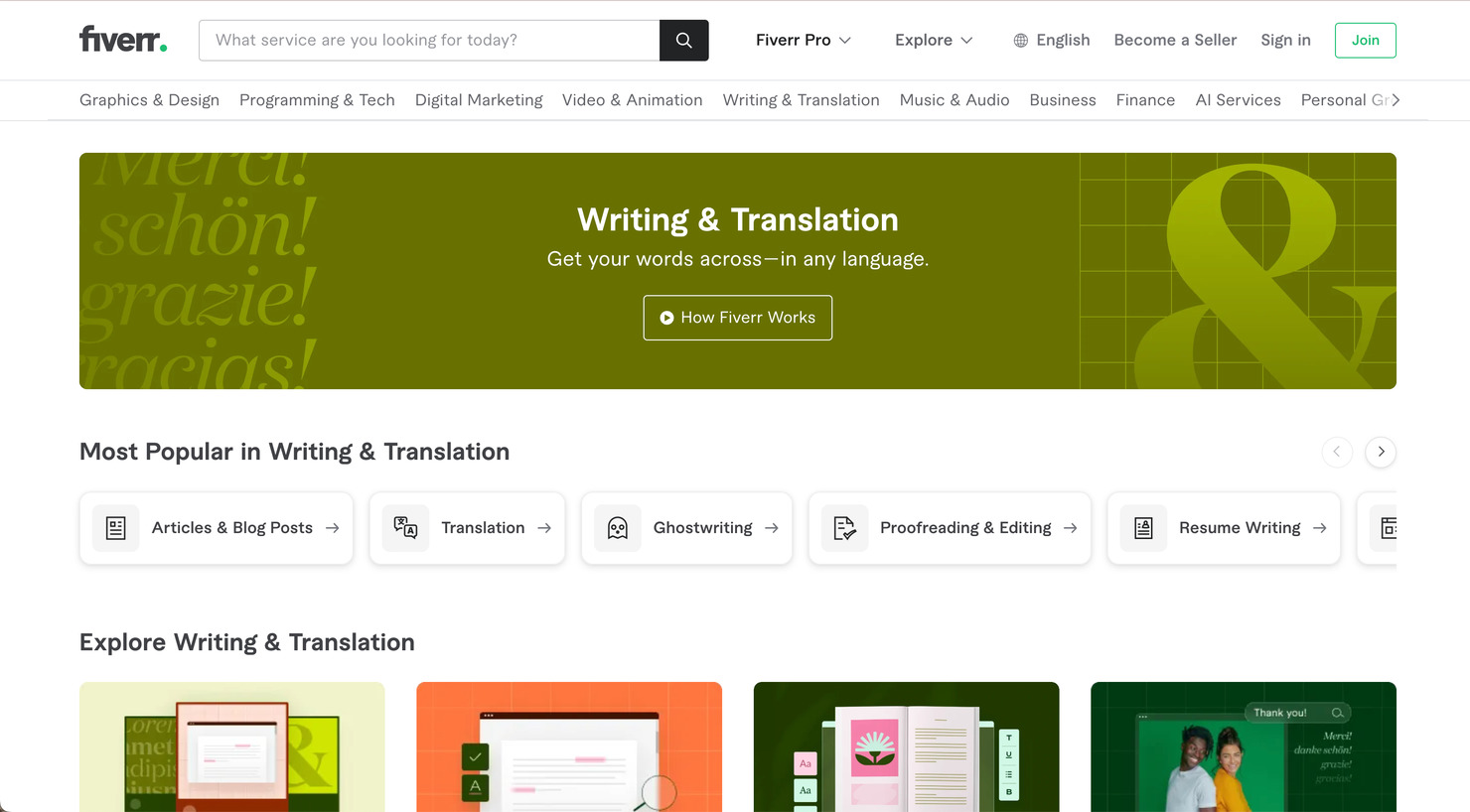Click the Sign in link
Viewport: 1470px width, 812px height.
[x=1285, y=40]
